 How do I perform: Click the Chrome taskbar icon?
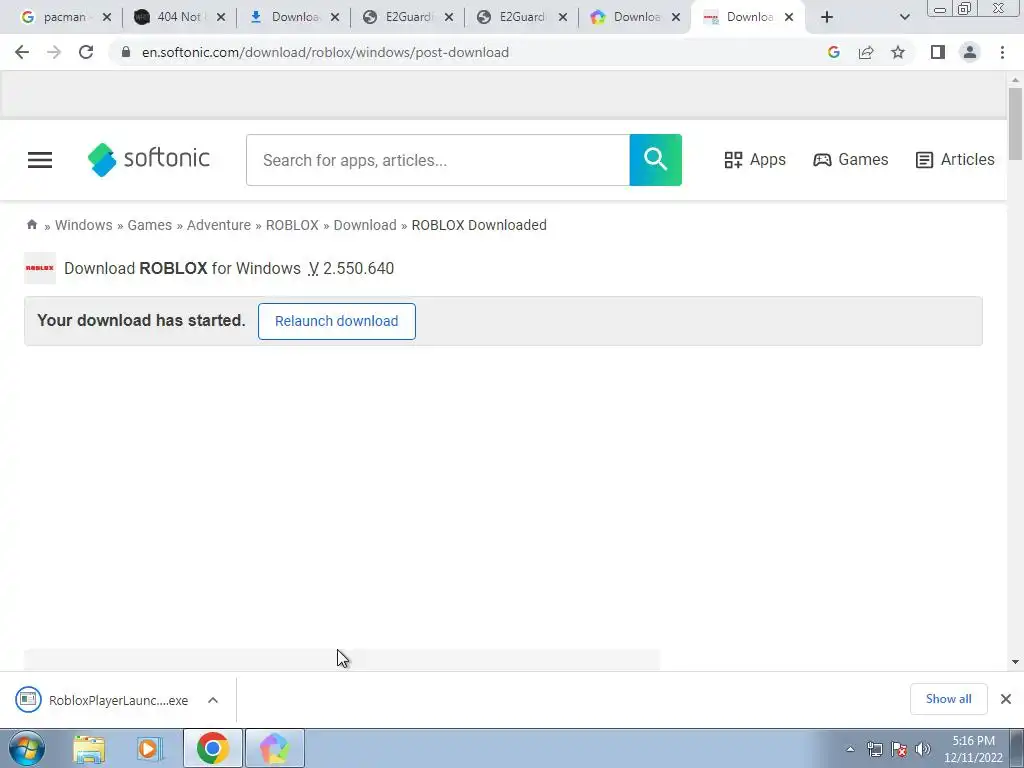(x=212, y=748)
